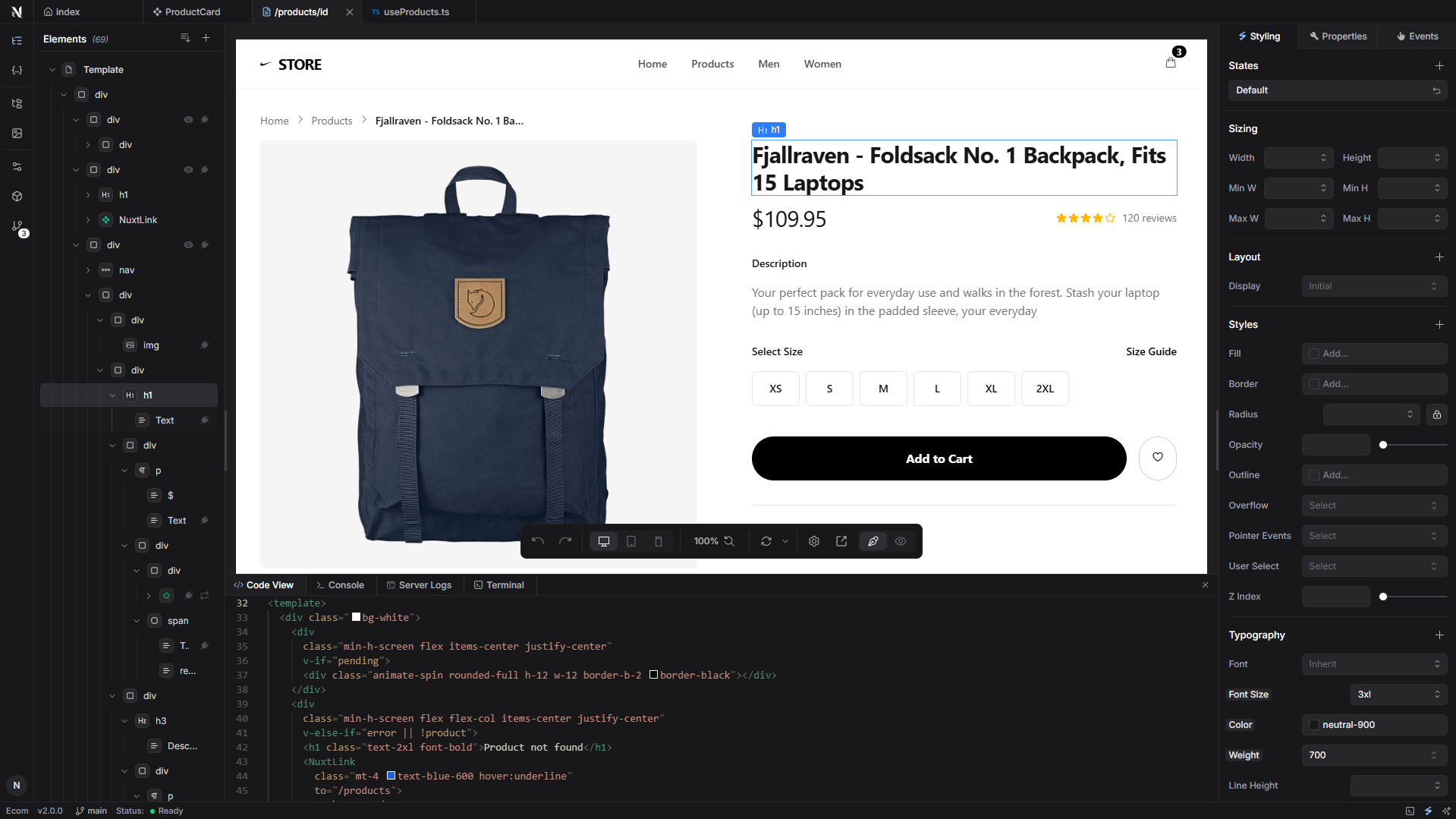
Task: Open the Size Guide link
Action: pyautogui.click(x=1151, y=351)
